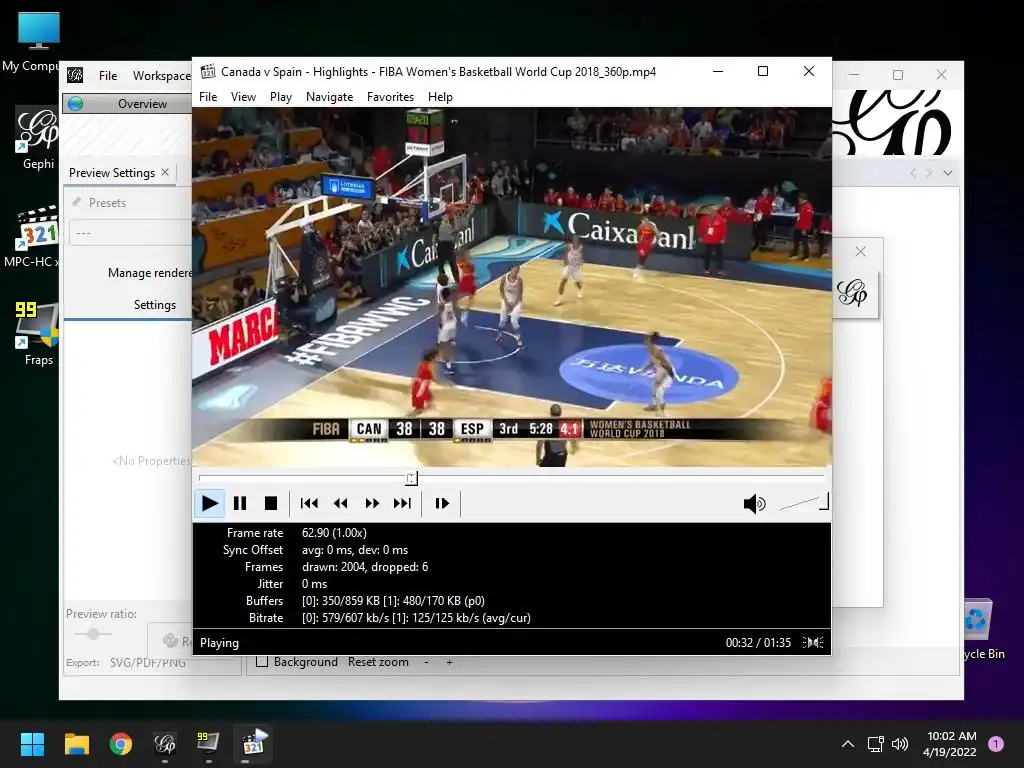Select the Preview Settings tab
This screenshot has width=1024, height=768.
coord(112,172)
